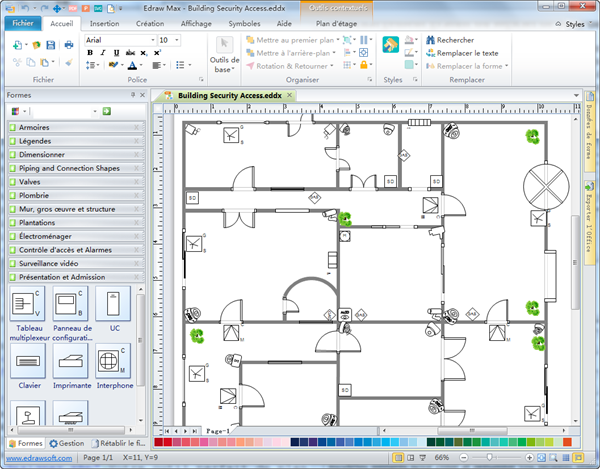Click the Rechercher binoculars icon
This screenshot has height=469, width=600.
tap(428, 39)
